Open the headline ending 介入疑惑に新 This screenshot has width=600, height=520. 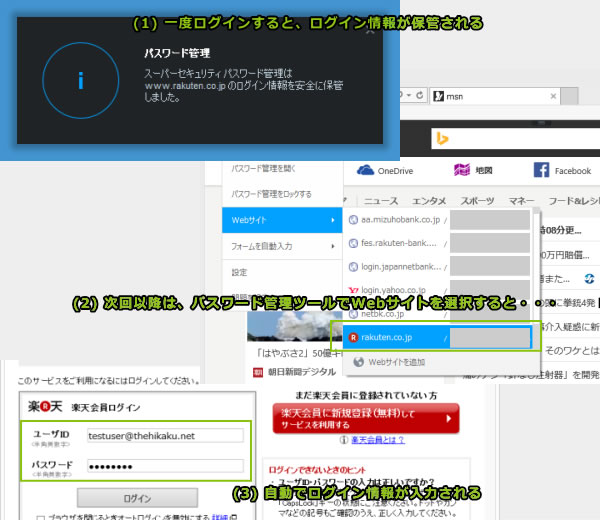tap(569, 326)
